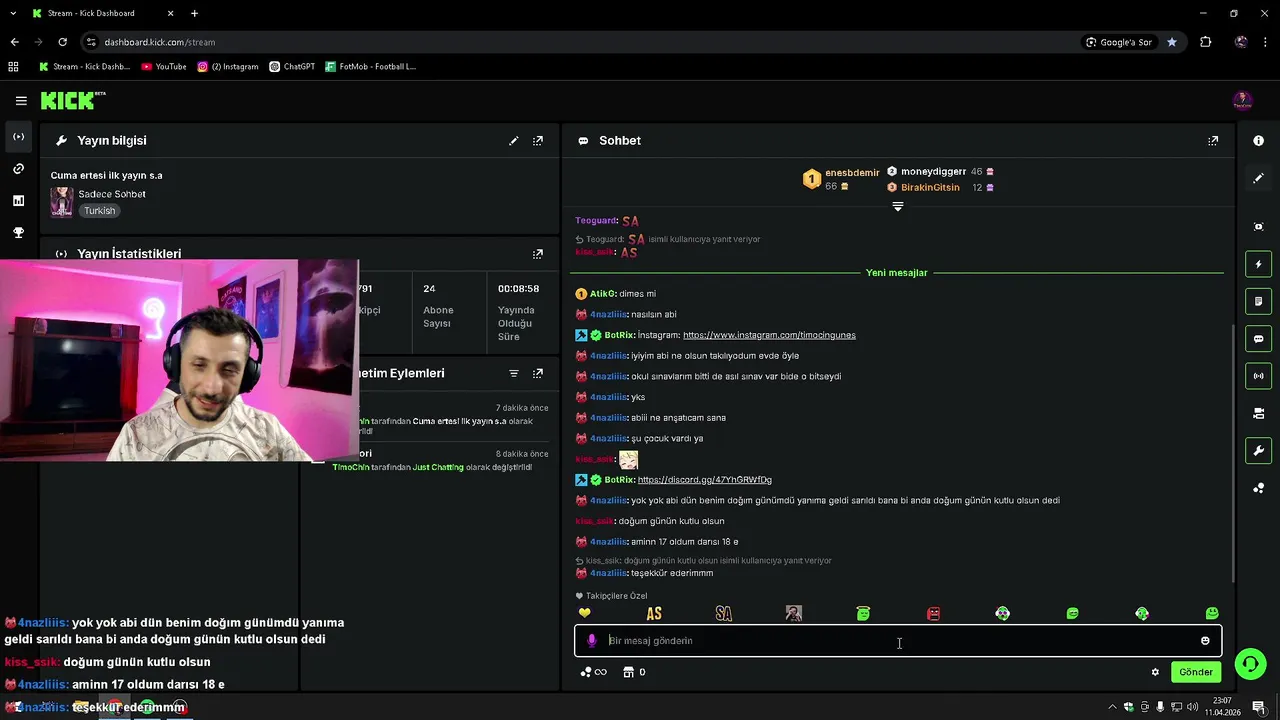Focus the Bir mesaj gönderin input
Viewport: 1280px width, 720px height.
[900, 641]
